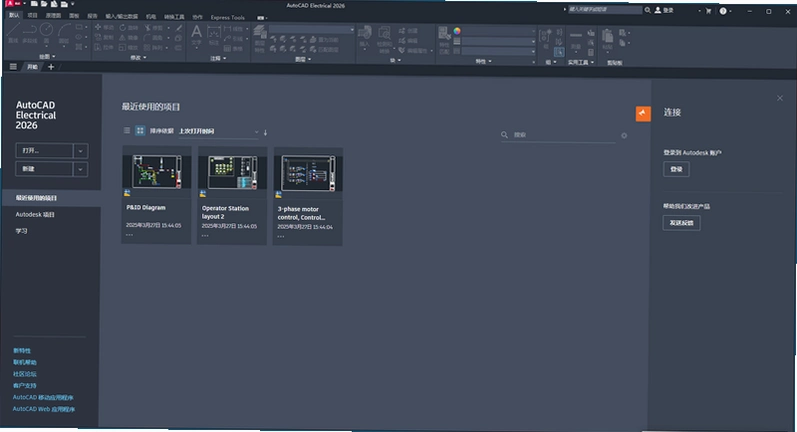Click the Open folder icon in quick access toolbar
Viewport: 797px width, 432px height.
click(x=44, y=4)
